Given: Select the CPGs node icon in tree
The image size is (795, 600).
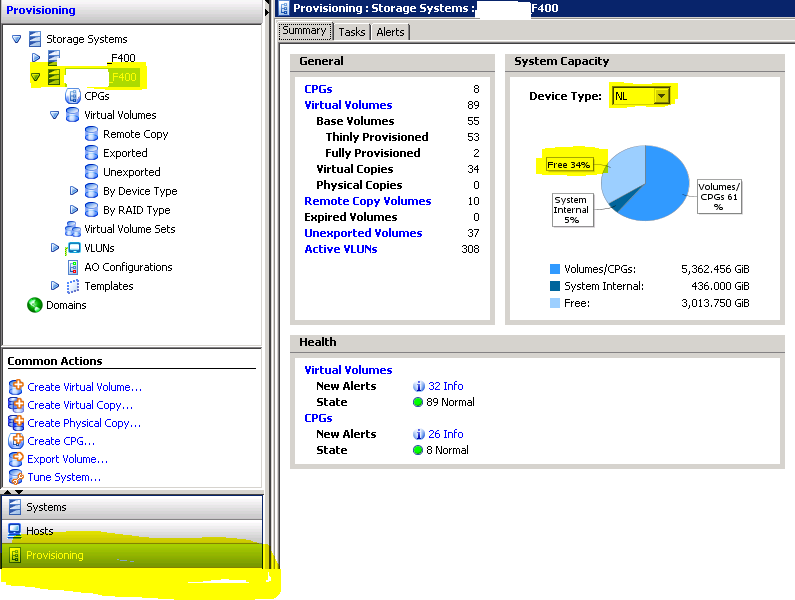Looking at the screenshot, I should [73, 96].
